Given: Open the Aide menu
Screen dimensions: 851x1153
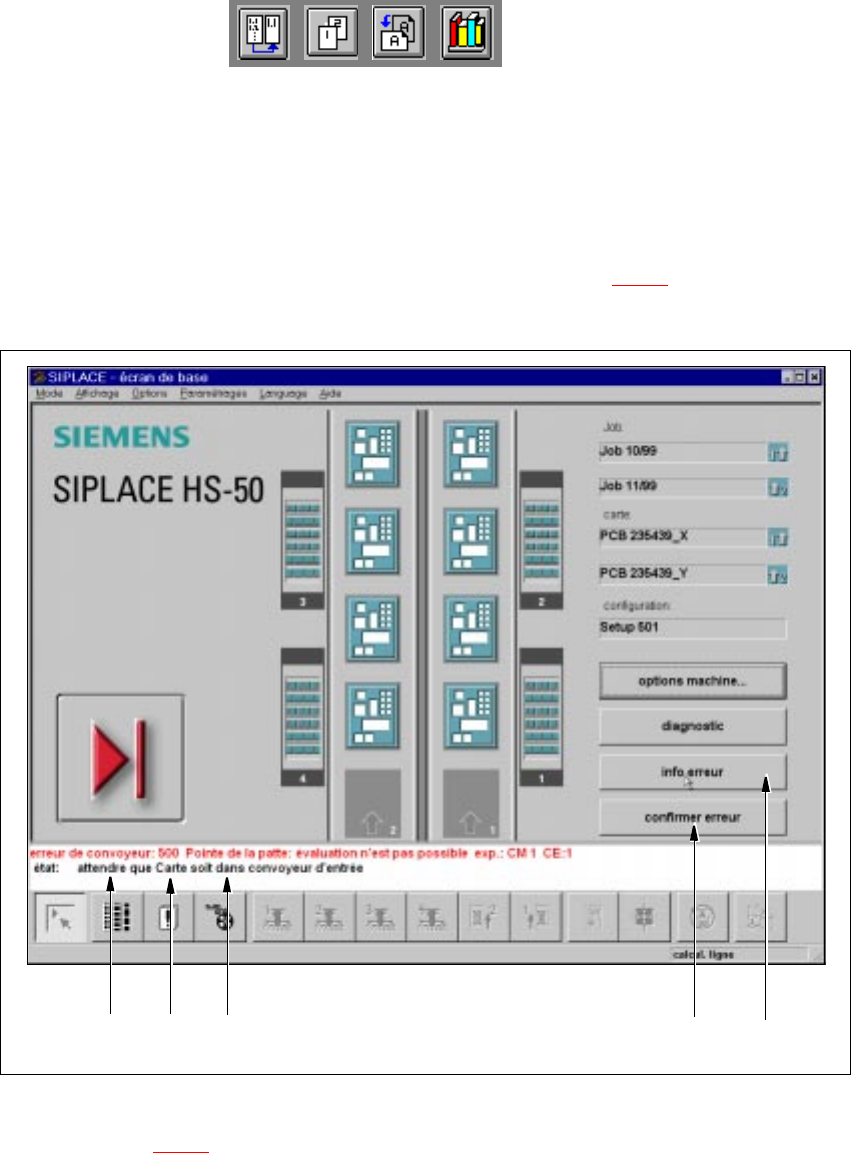Looking at the screenshot, I should click(330, 393).
